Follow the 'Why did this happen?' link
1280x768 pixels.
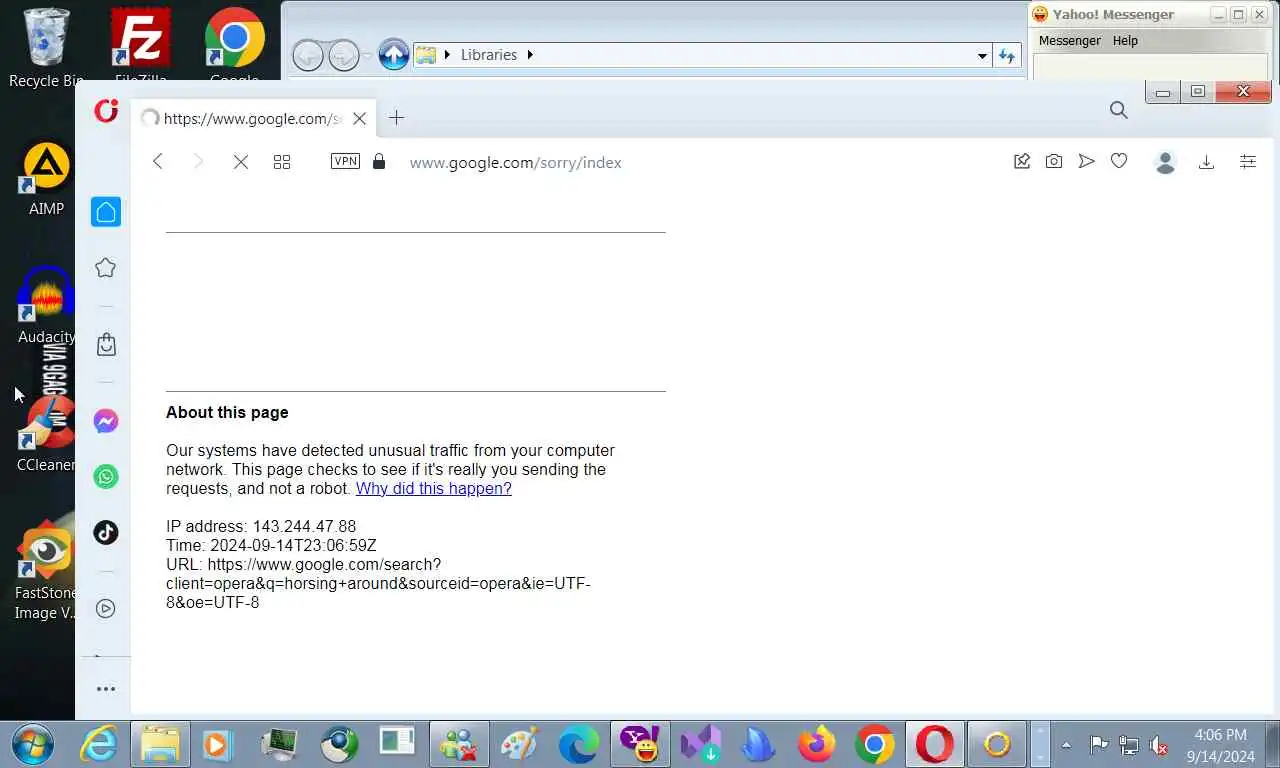(434, 488)
